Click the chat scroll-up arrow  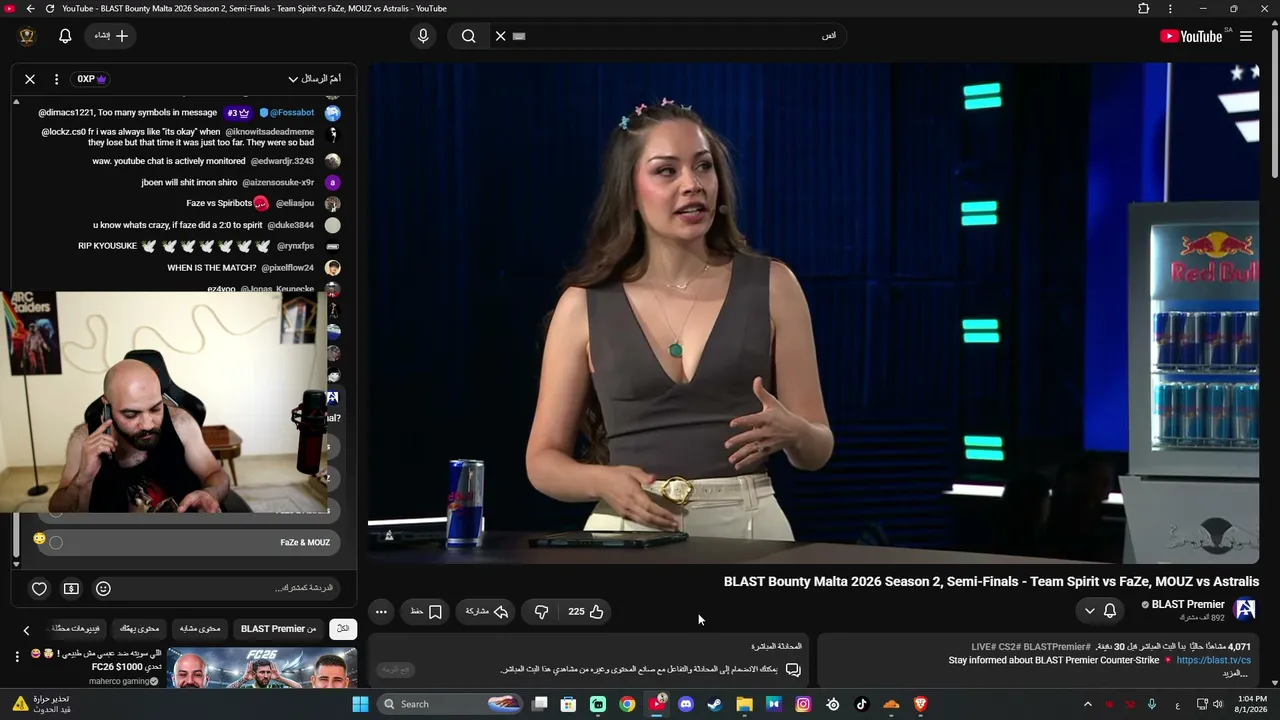[16, 101]
